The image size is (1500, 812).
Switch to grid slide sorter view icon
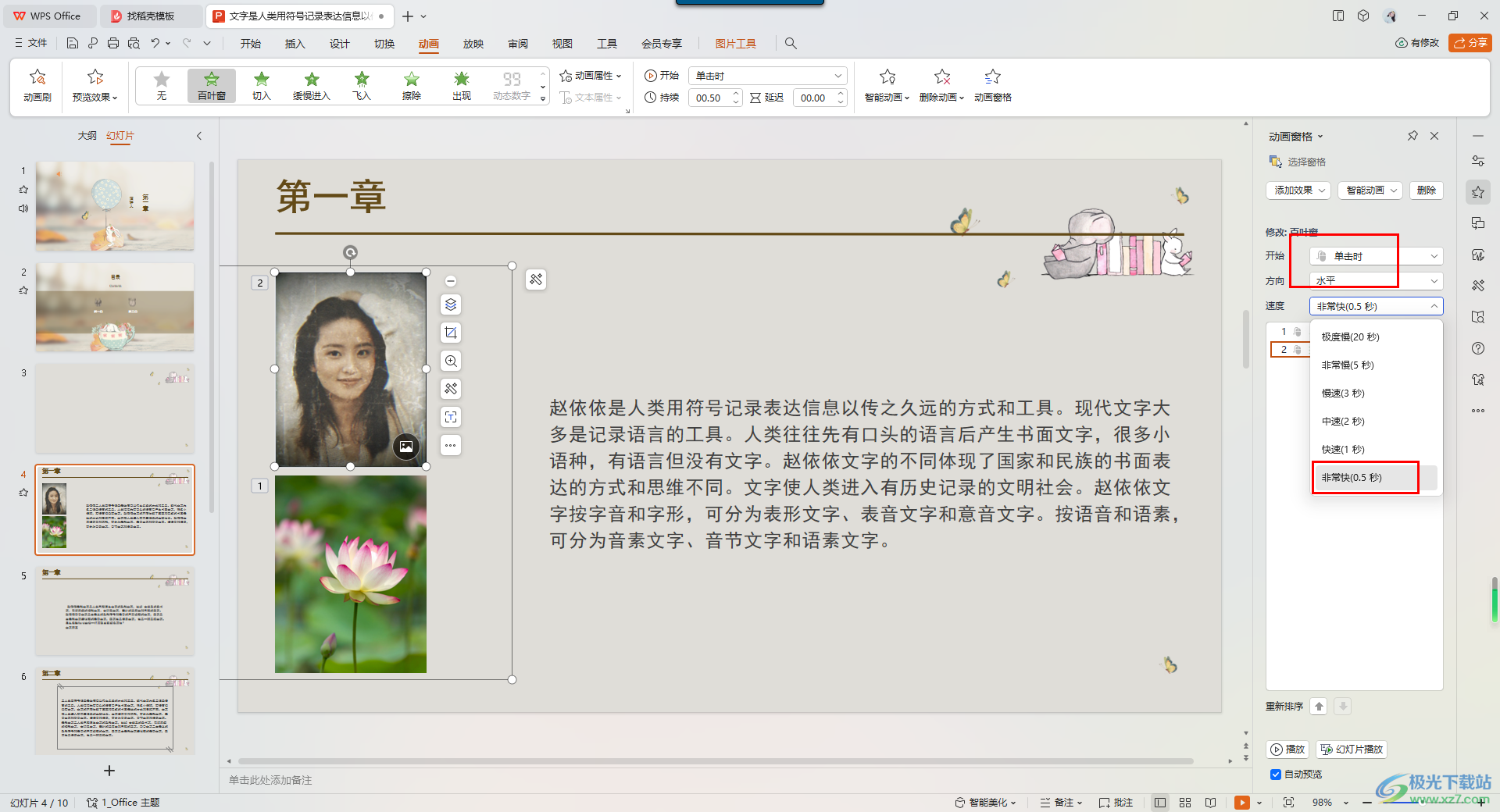point(1185,803)
